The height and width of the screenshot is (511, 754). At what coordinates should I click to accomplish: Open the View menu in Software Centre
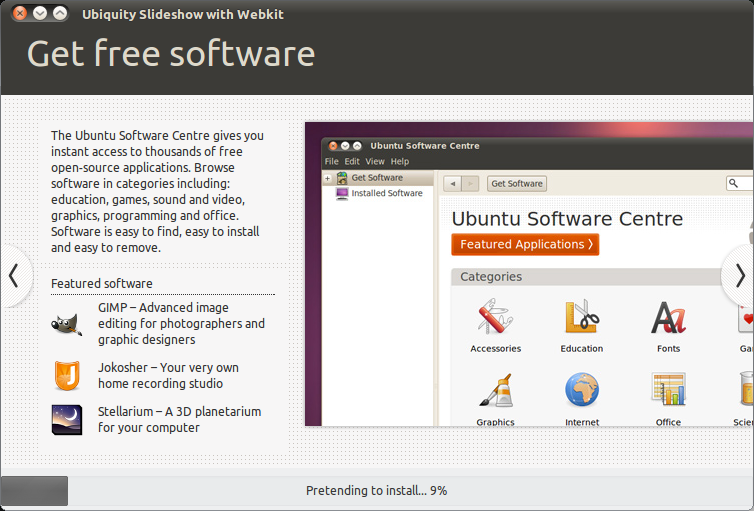click(375, 162)
